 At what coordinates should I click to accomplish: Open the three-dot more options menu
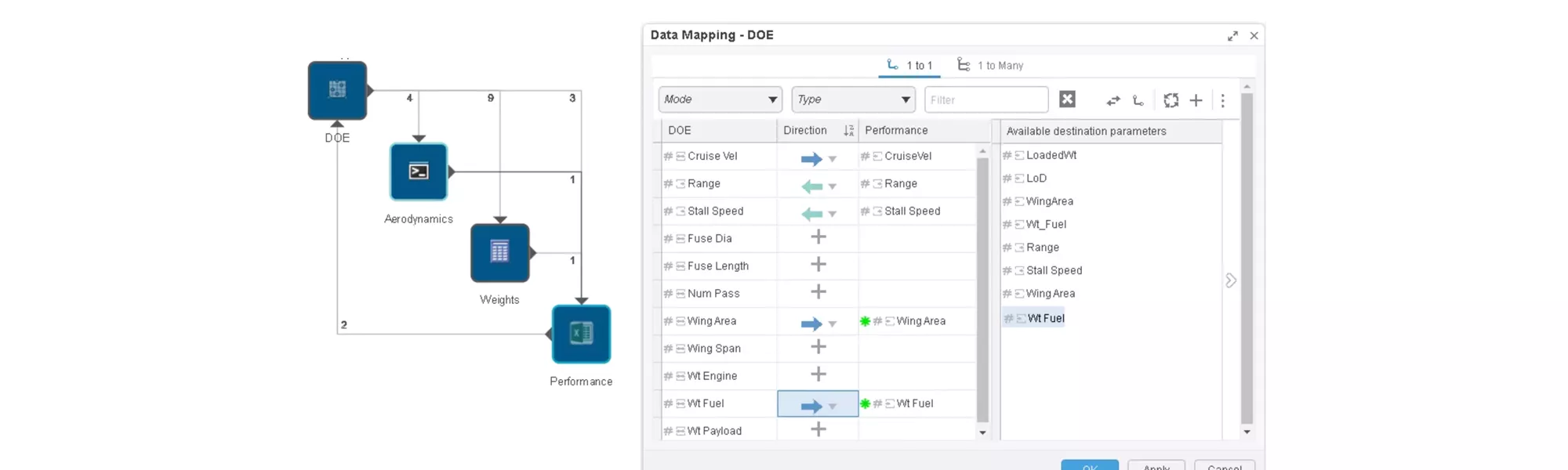(x=1222, y=100)
